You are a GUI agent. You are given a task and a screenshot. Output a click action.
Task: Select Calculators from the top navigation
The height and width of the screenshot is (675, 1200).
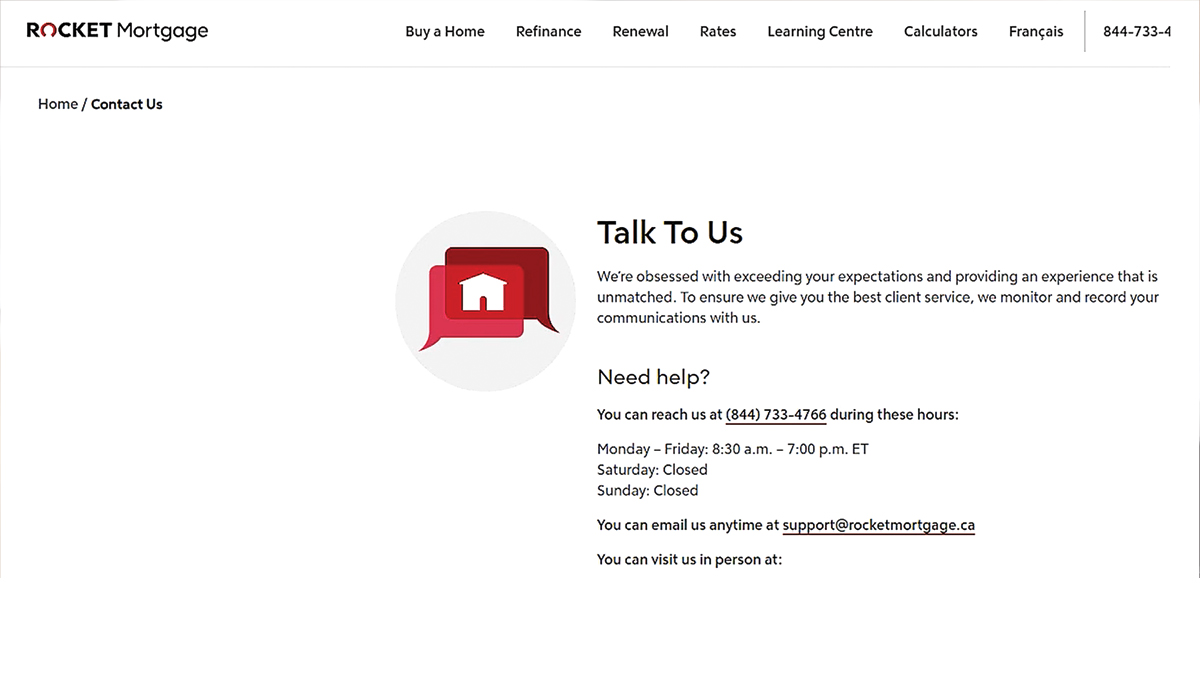click(x=940, y=32)
